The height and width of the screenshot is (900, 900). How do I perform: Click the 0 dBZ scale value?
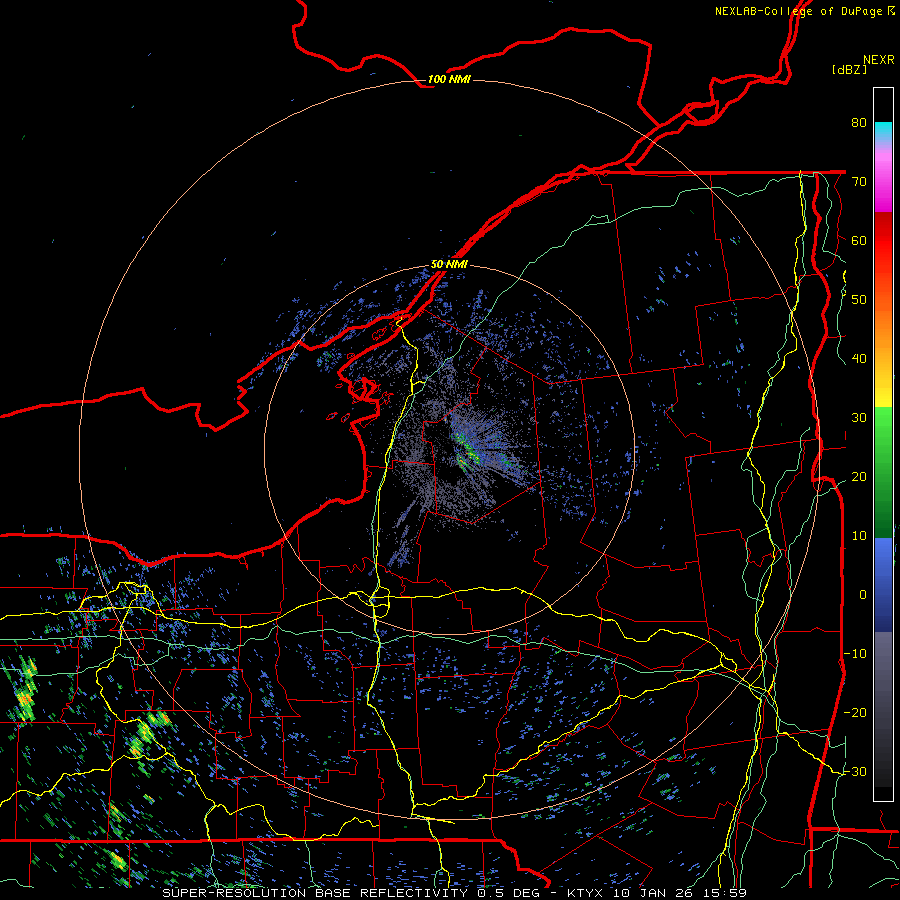pos(863,595)
